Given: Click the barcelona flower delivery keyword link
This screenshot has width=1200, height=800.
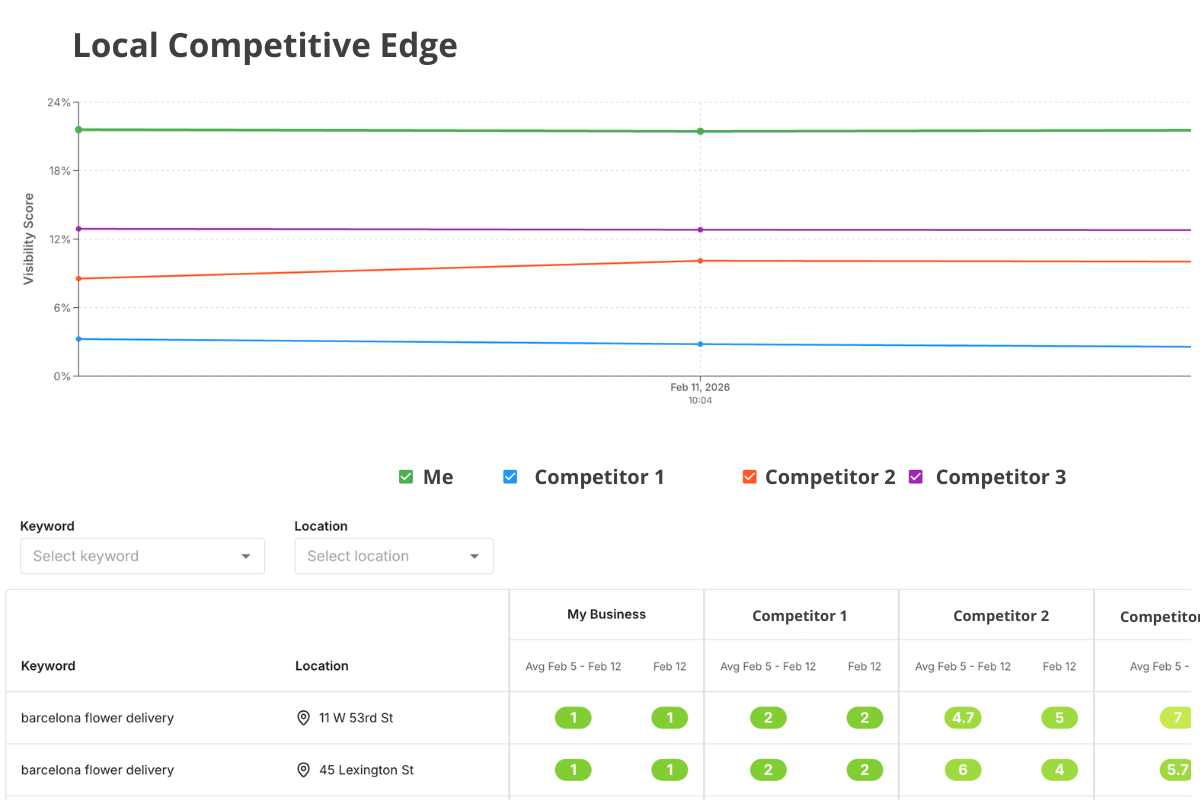Looking at the screenshot, I should pyautogui.click(x=96, y=717).
